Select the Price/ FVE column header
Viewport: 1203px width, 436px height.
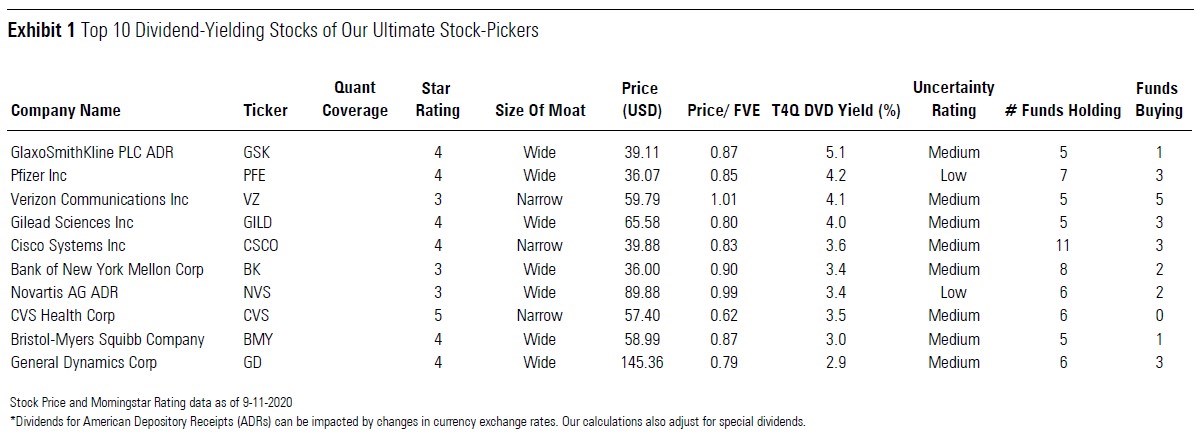pos(722,111)
